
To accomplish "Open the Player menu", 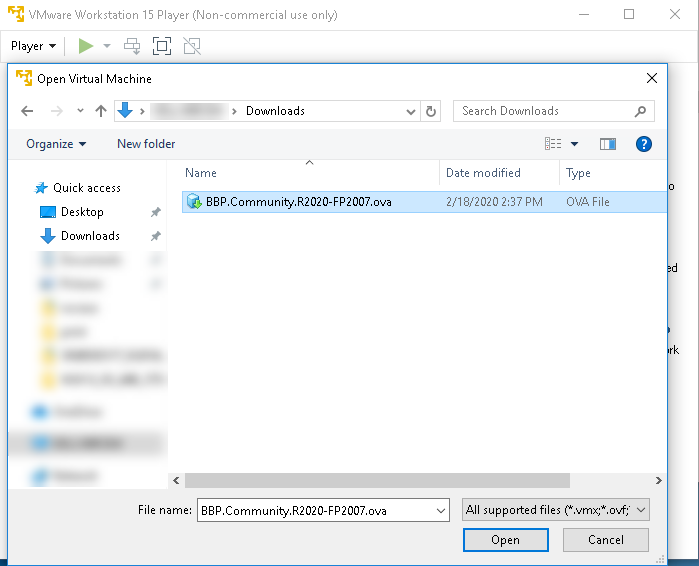I will [x=33, y=46].
